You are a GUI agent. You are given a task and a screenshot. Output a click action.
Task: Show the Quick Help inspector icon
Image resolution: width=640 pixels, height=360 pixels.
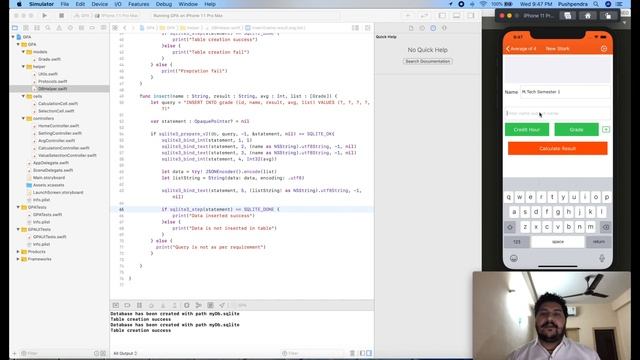pyautogui.click(x=433, y=28)
